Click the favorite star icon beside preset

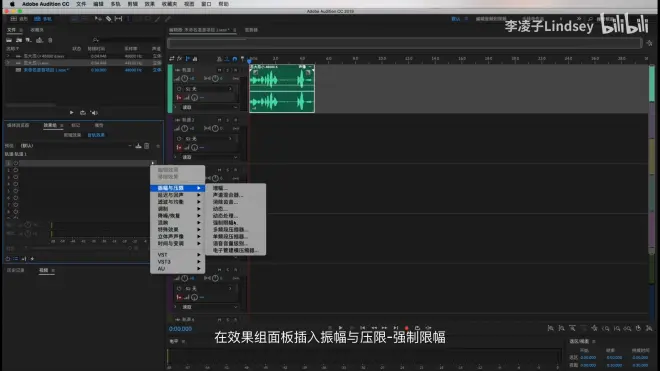[158, 146]
